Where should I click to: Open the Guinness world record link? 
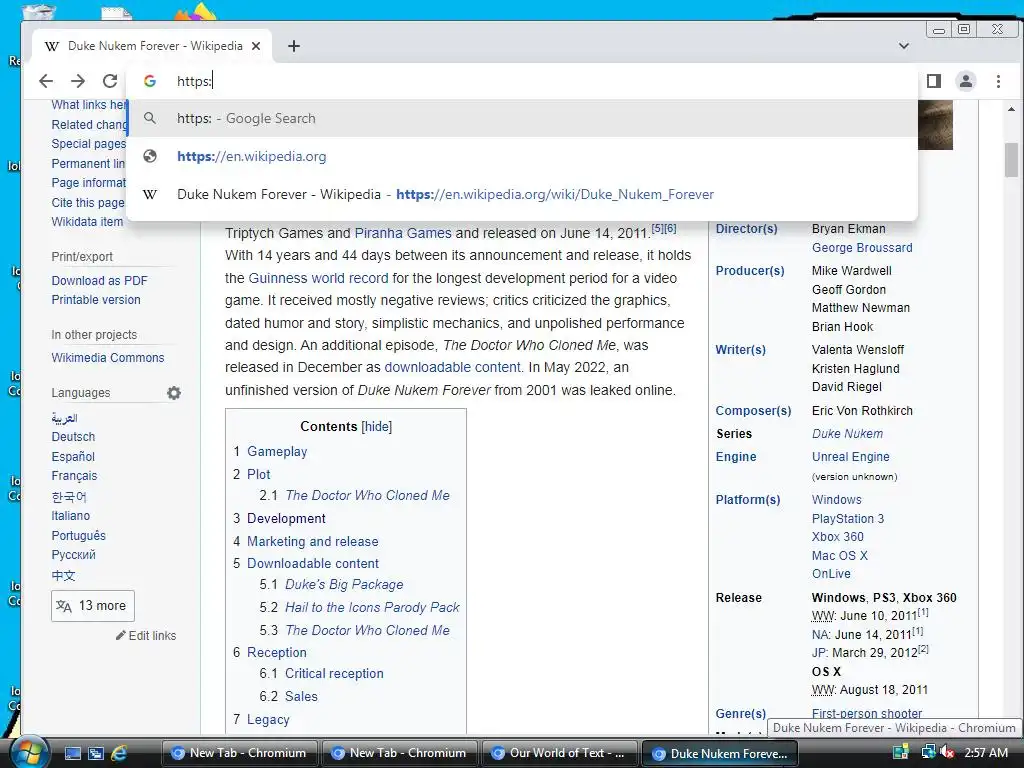pyautogui.click(x=318, y=278)
